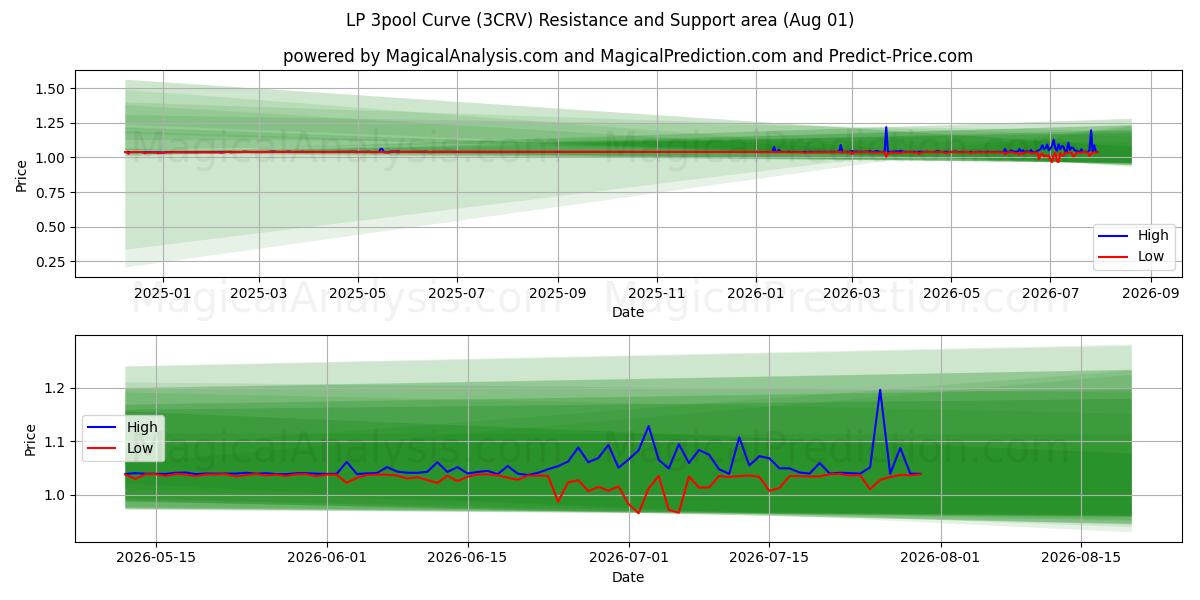Click the 1.1 price tick on the bottom chart

pos(57,442)
